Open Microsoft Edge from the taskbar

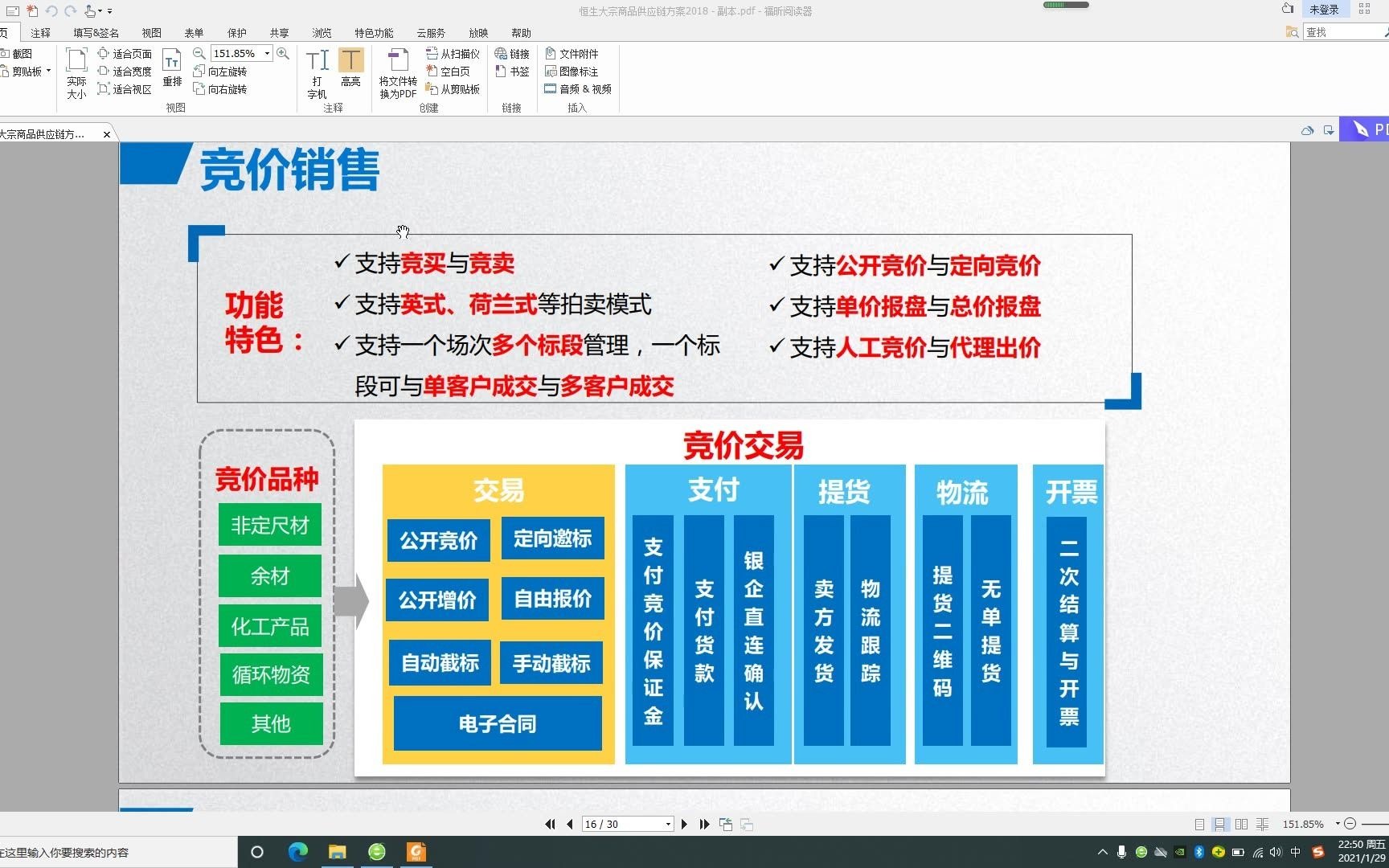tap(297, 852)
